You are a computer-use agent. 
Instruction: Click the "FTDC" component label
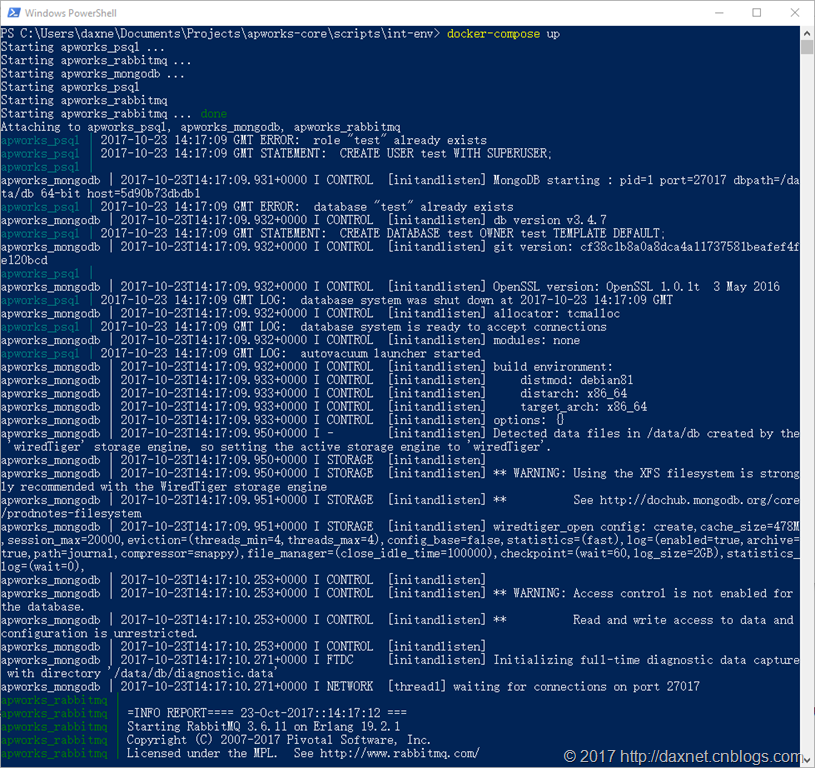(x=340, y=660)
